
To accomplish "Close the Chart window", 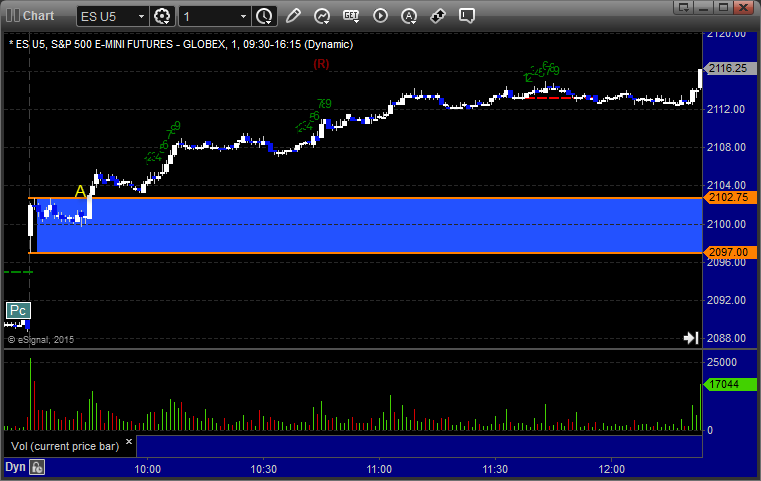I will [743, 7].
